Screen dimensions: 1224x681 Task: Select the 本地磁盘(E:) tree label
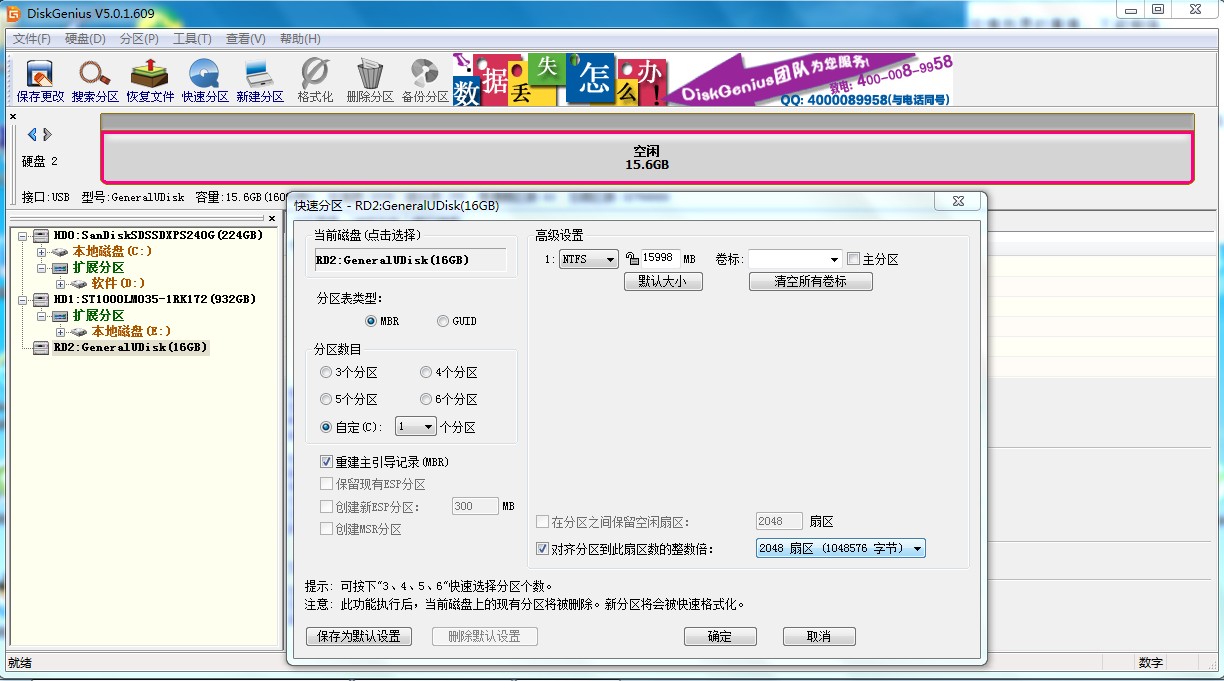coord(131,331)
